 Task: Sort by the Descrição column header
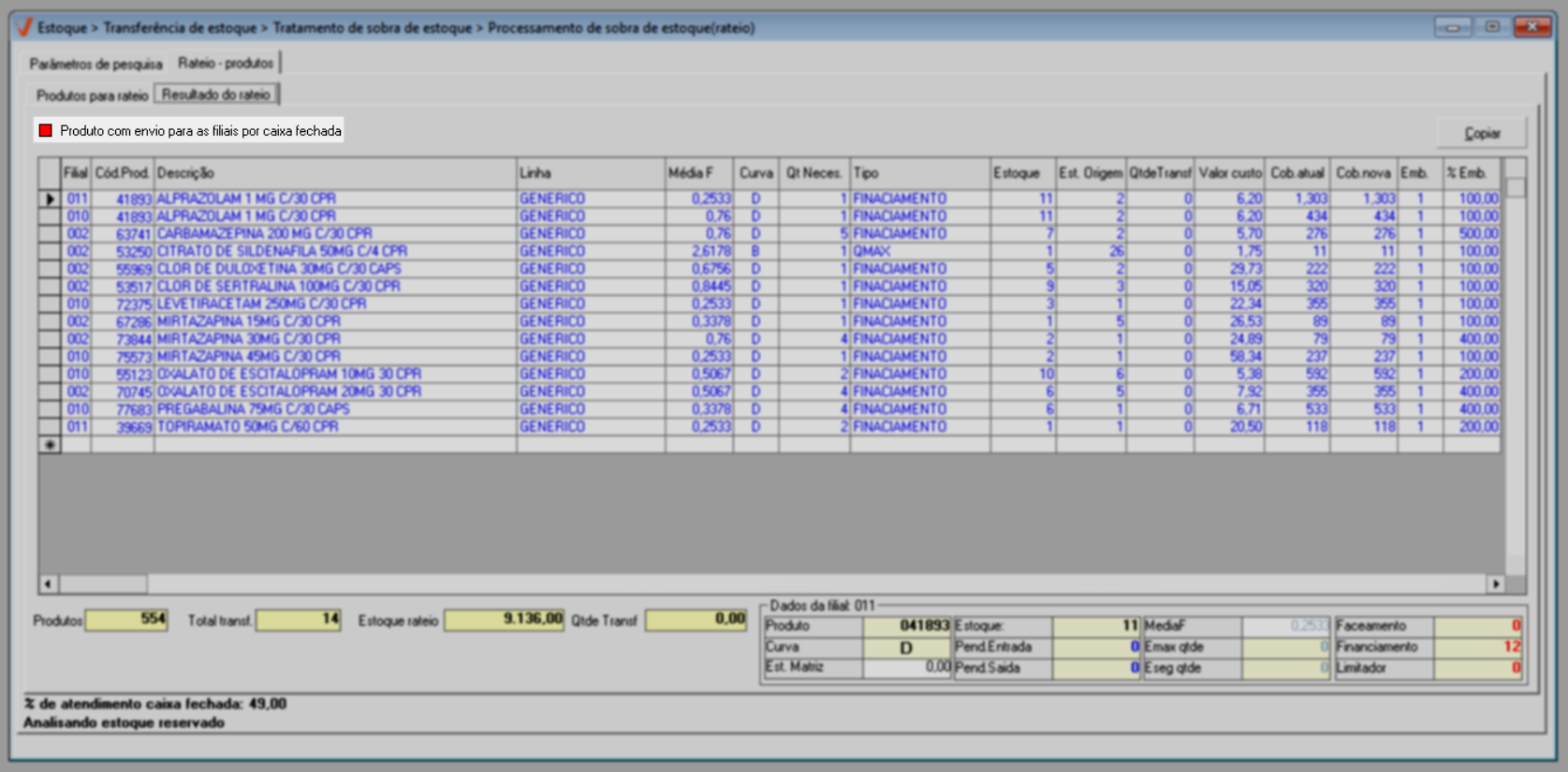334,173
